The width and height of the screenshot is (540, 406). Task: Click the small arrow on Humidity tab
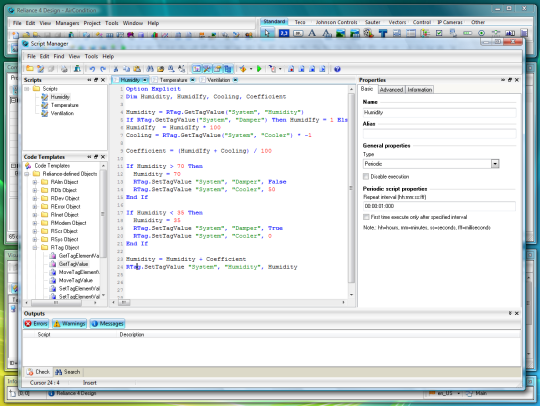point(145,80)
